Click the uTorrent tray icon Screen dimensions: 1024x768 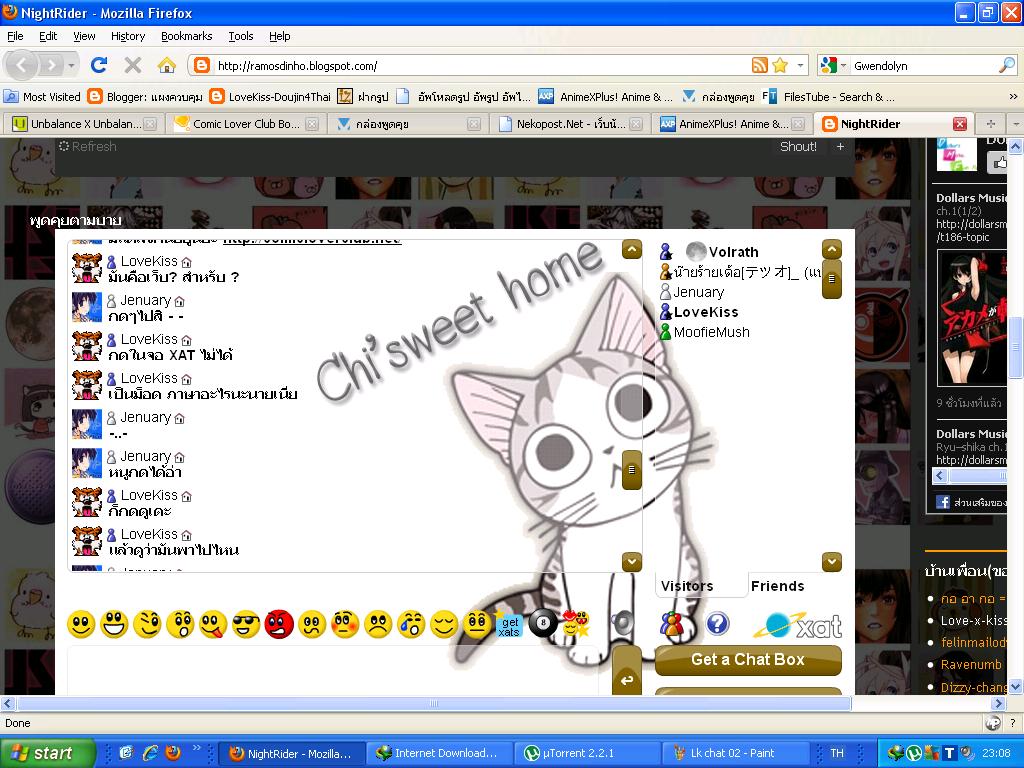pyautogui.click(x=914, y=753)
